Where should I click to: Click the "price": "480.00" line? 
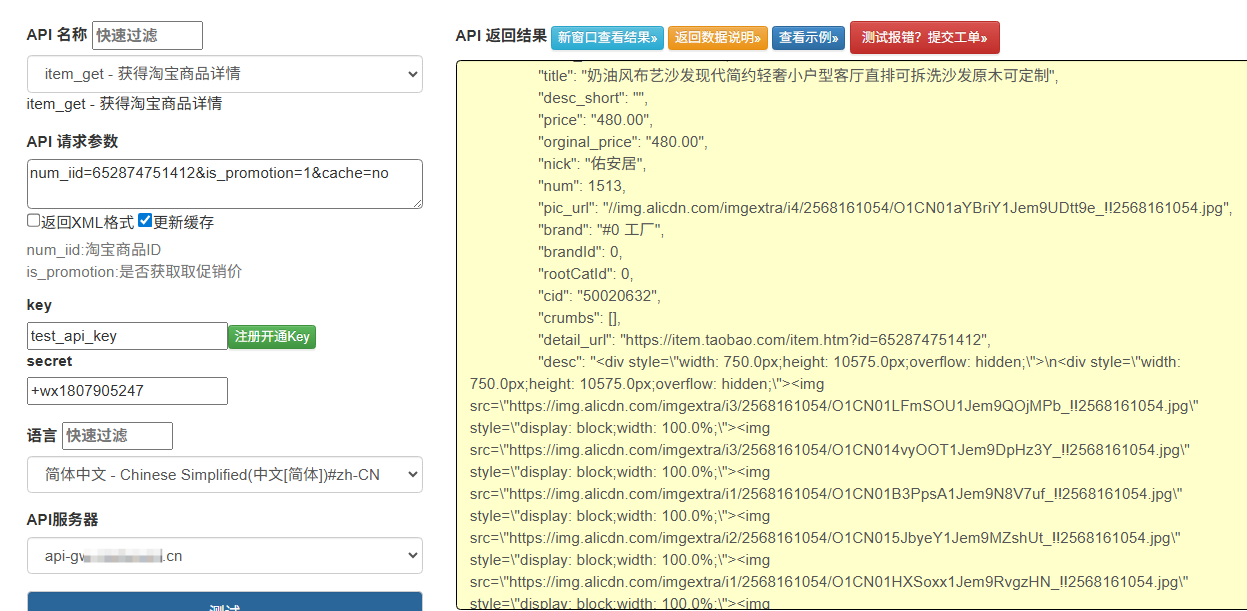(596, 119)
